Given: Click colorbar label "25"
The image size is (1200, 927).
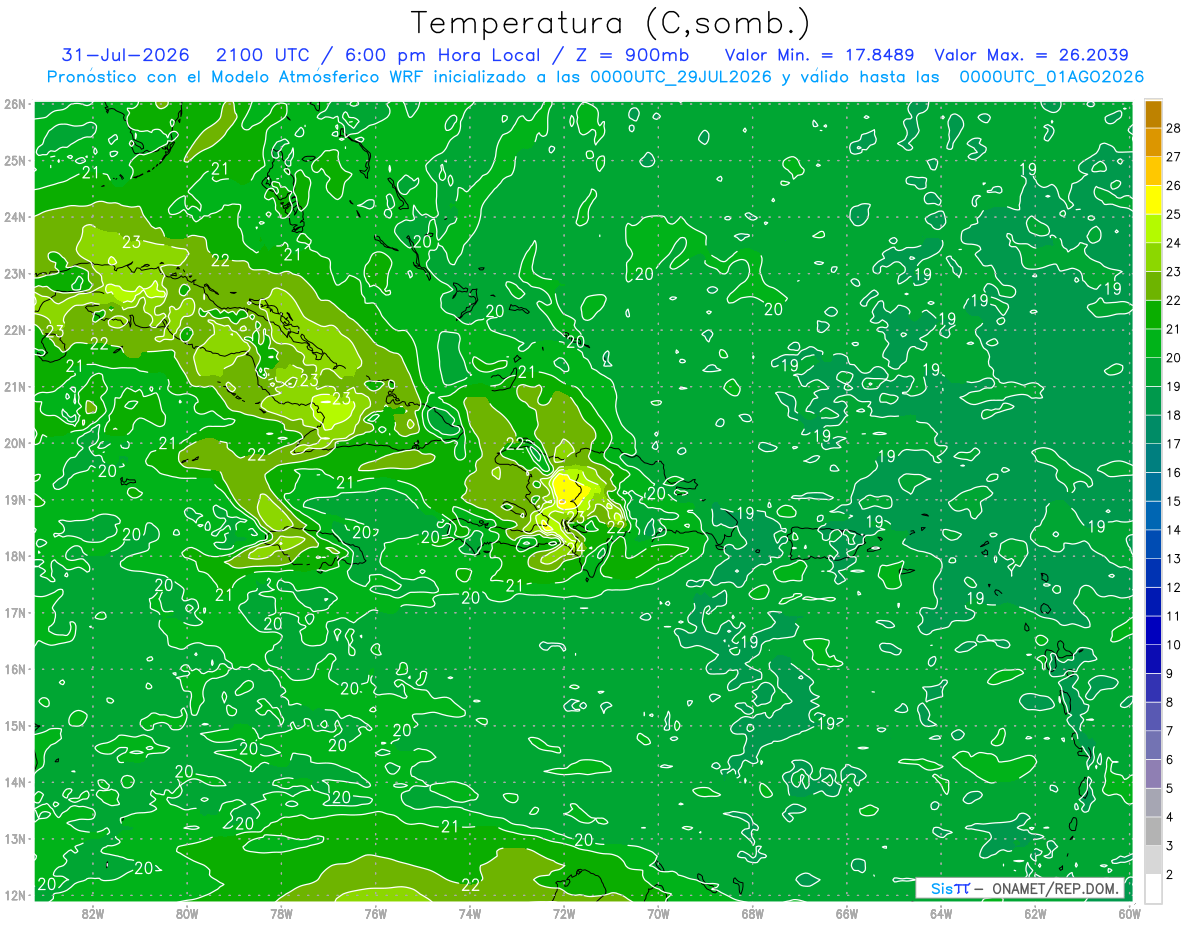Looking at the screenshot, I should [x=1173, y=214].
